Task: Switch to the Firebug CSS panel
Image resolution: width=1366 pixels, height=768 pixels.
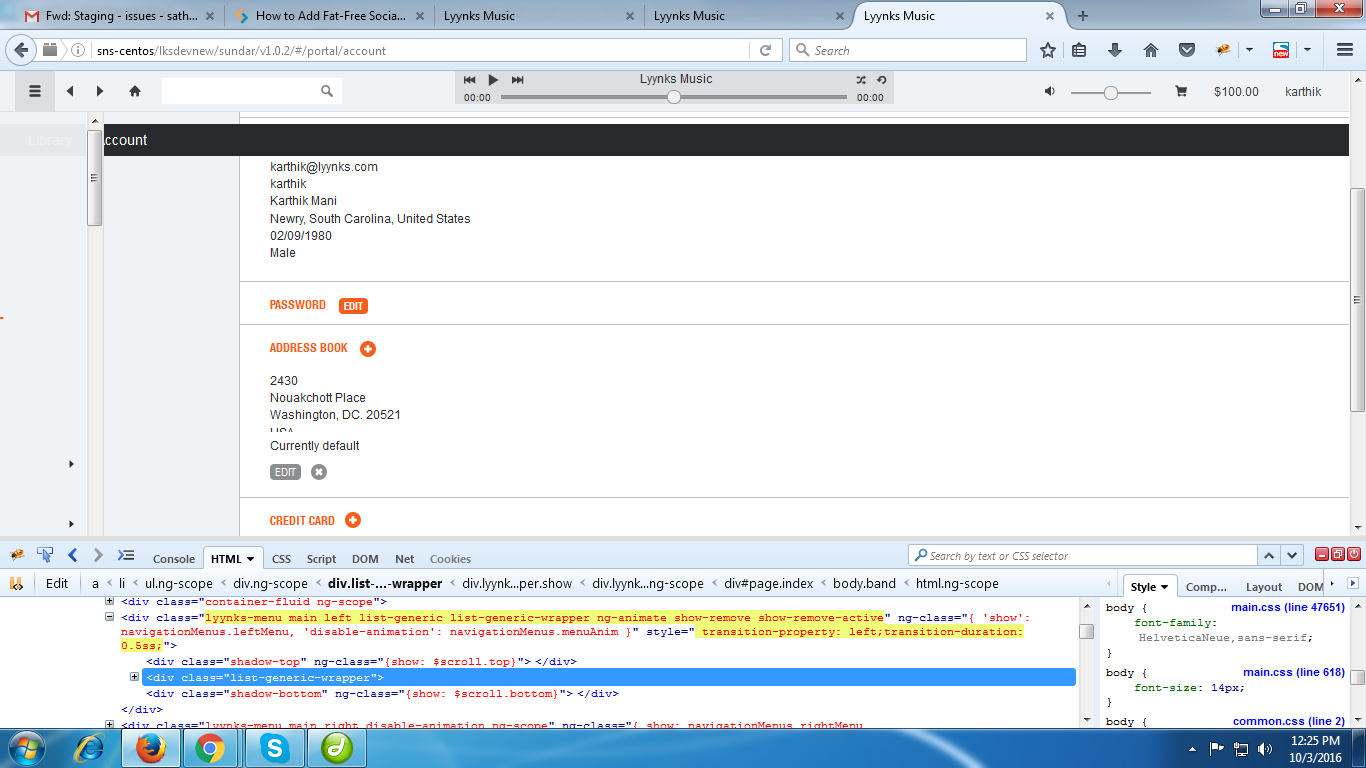Action: point(282,559)
